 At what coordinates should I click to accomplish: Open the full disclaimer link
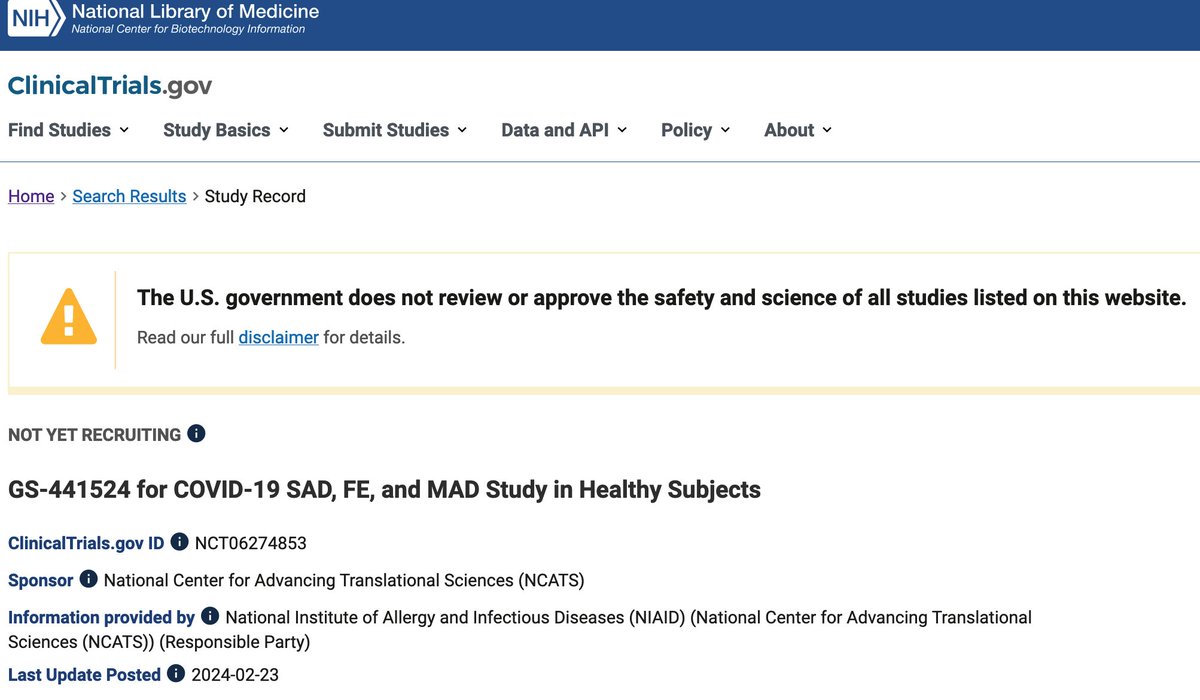(278, 337)
